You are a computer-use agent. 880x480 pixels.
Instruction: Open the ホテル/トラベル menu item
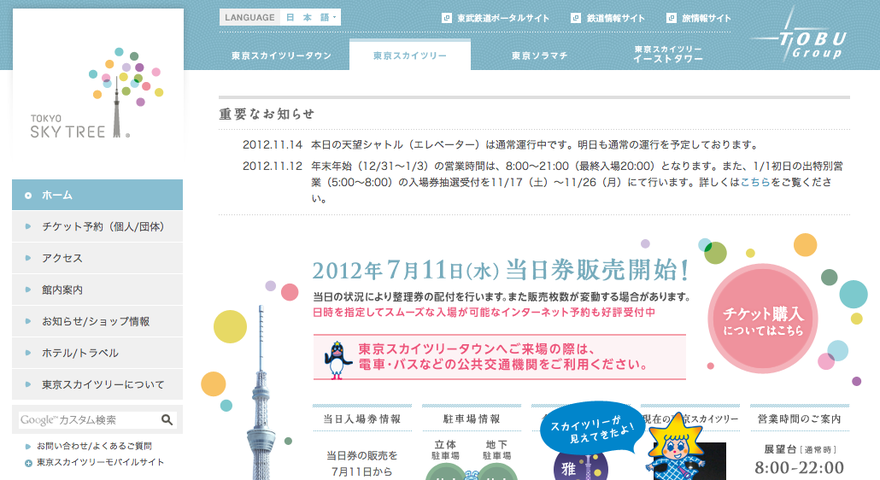[x=97, y=353]
